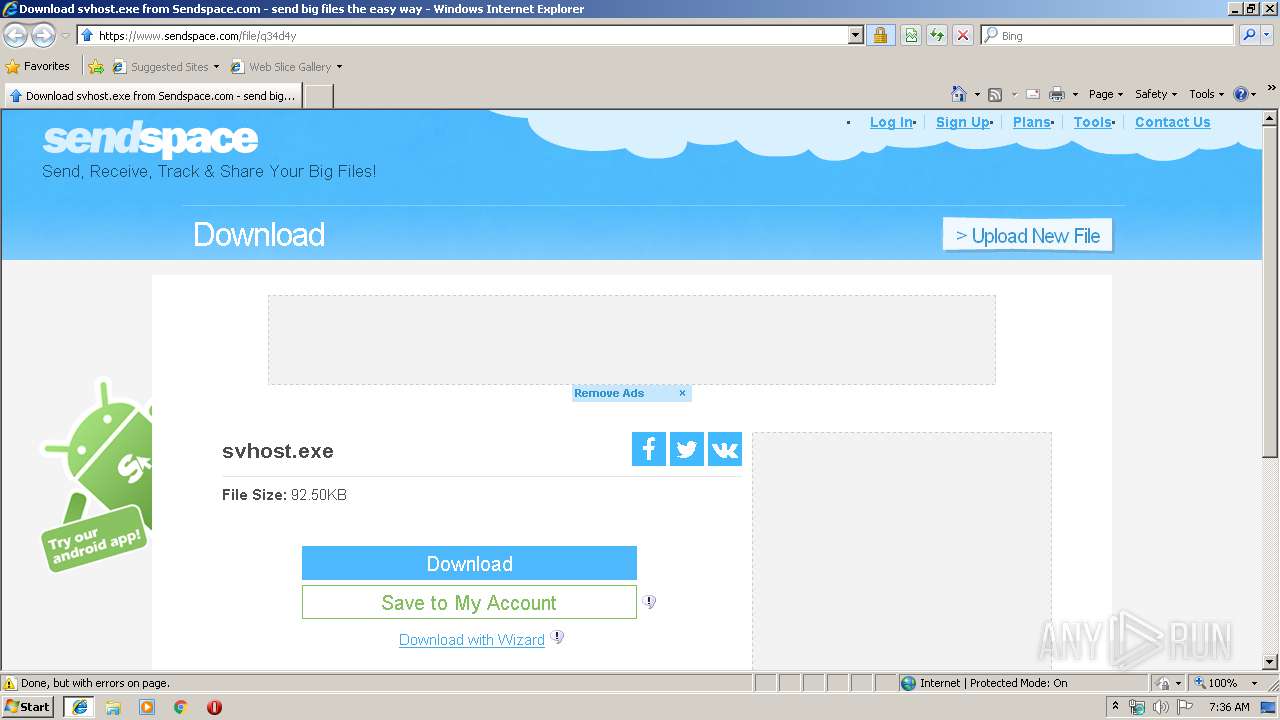Viewport: 1280px width, 720px height.
Task: Click the Feeds RSS toolbar icon
Action: coord(995,94)
